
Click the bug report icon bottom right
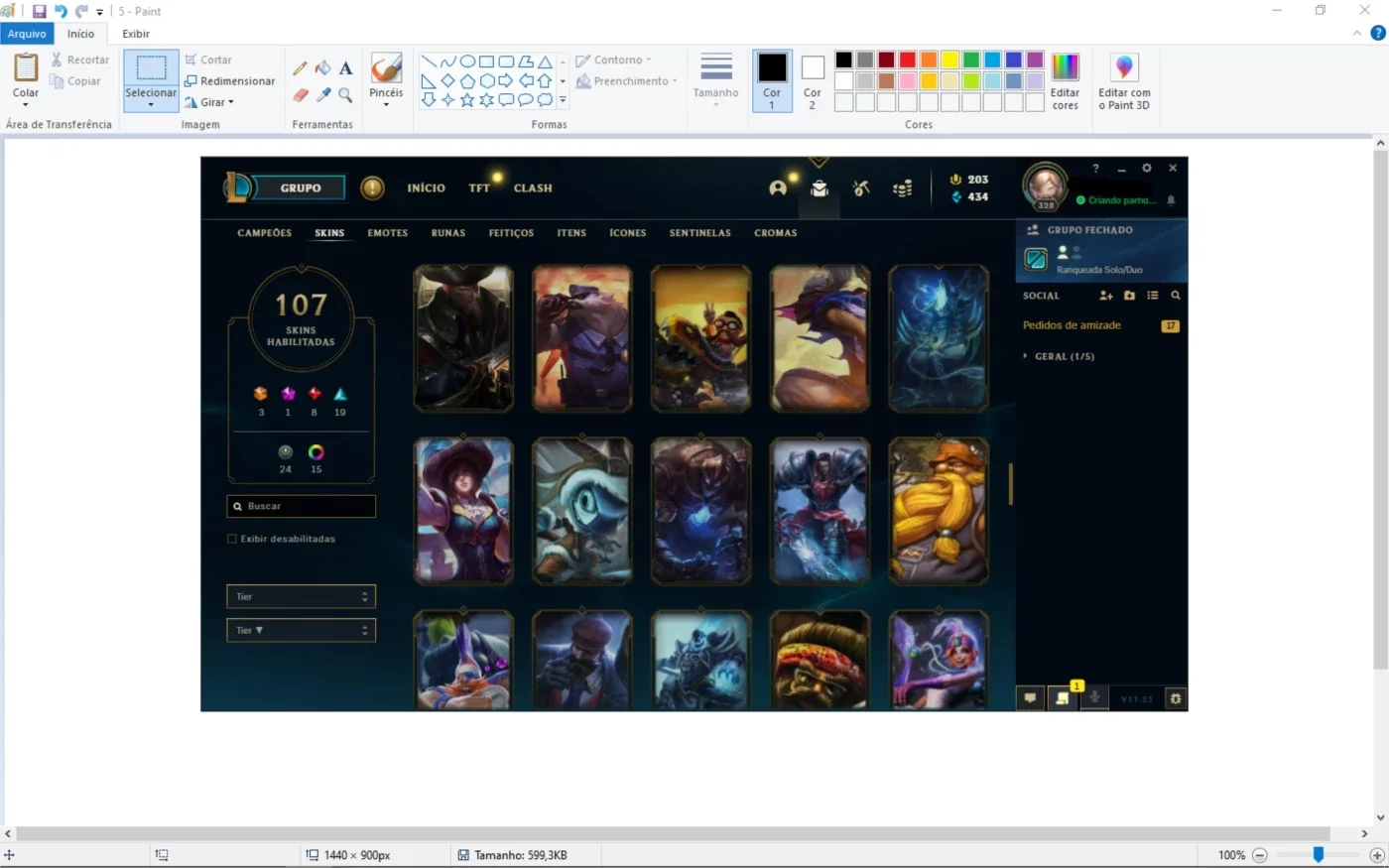pos(1176,698)
